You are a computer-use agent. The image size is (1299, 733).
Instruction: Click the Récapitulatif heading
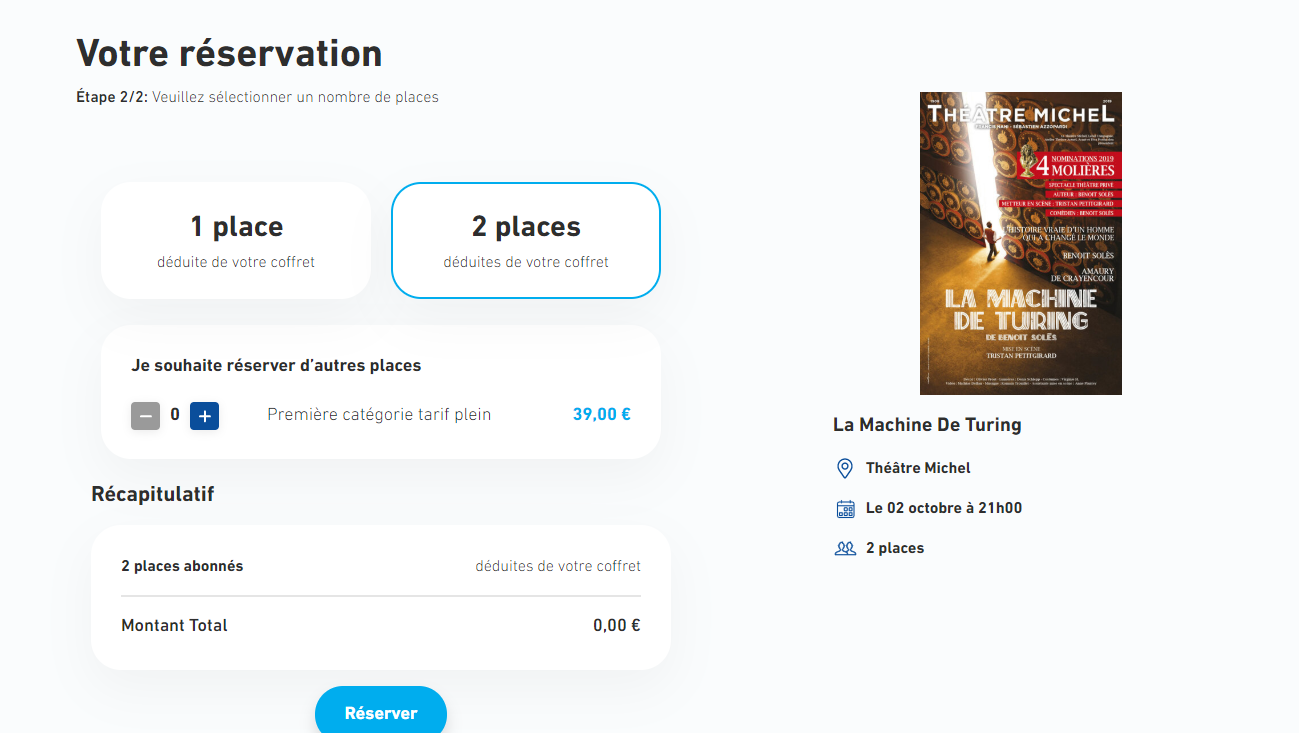point(152,494)
